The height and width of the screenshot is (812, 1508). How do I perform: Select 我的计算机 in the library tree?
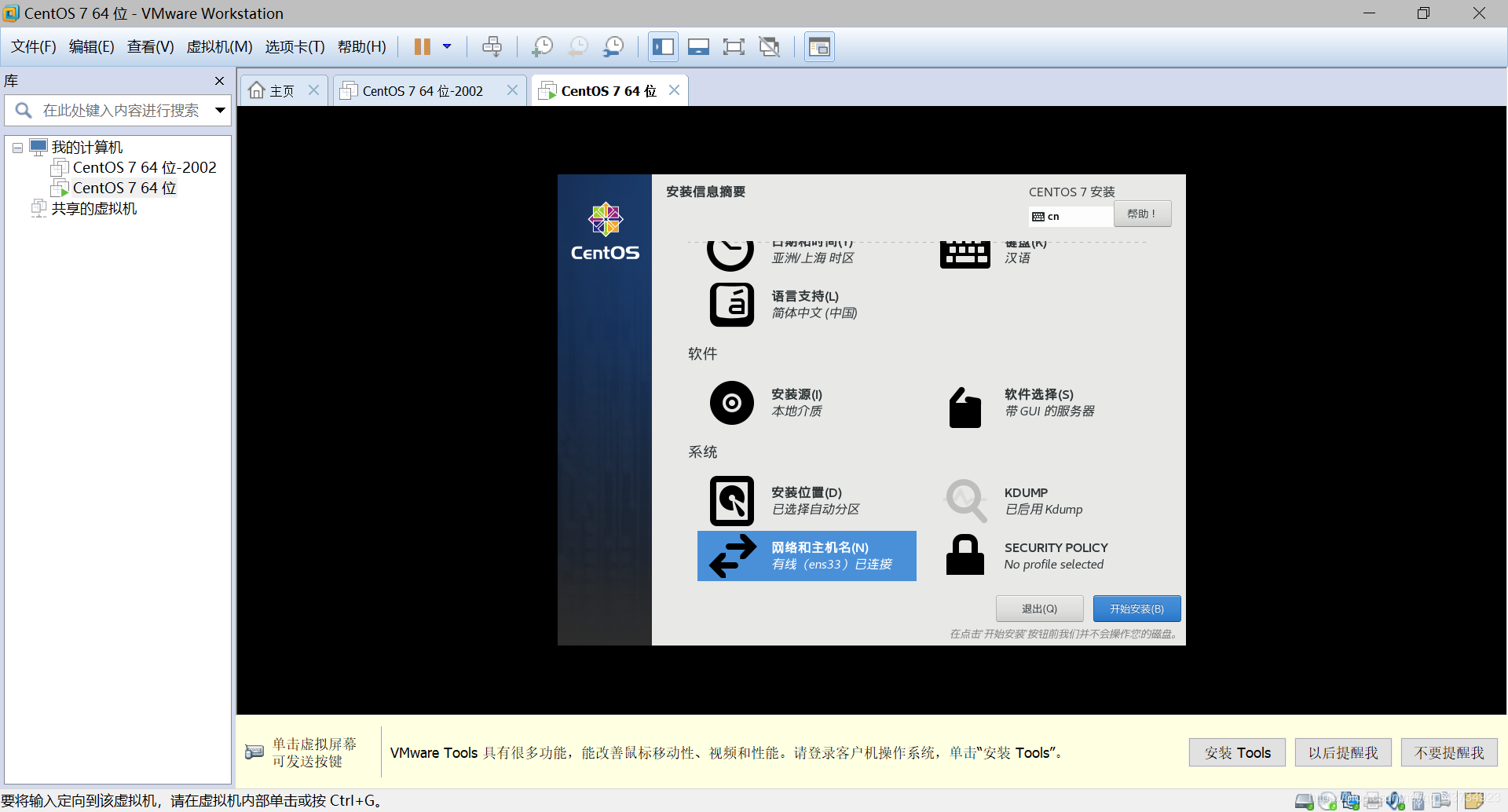tap(87, 148)
